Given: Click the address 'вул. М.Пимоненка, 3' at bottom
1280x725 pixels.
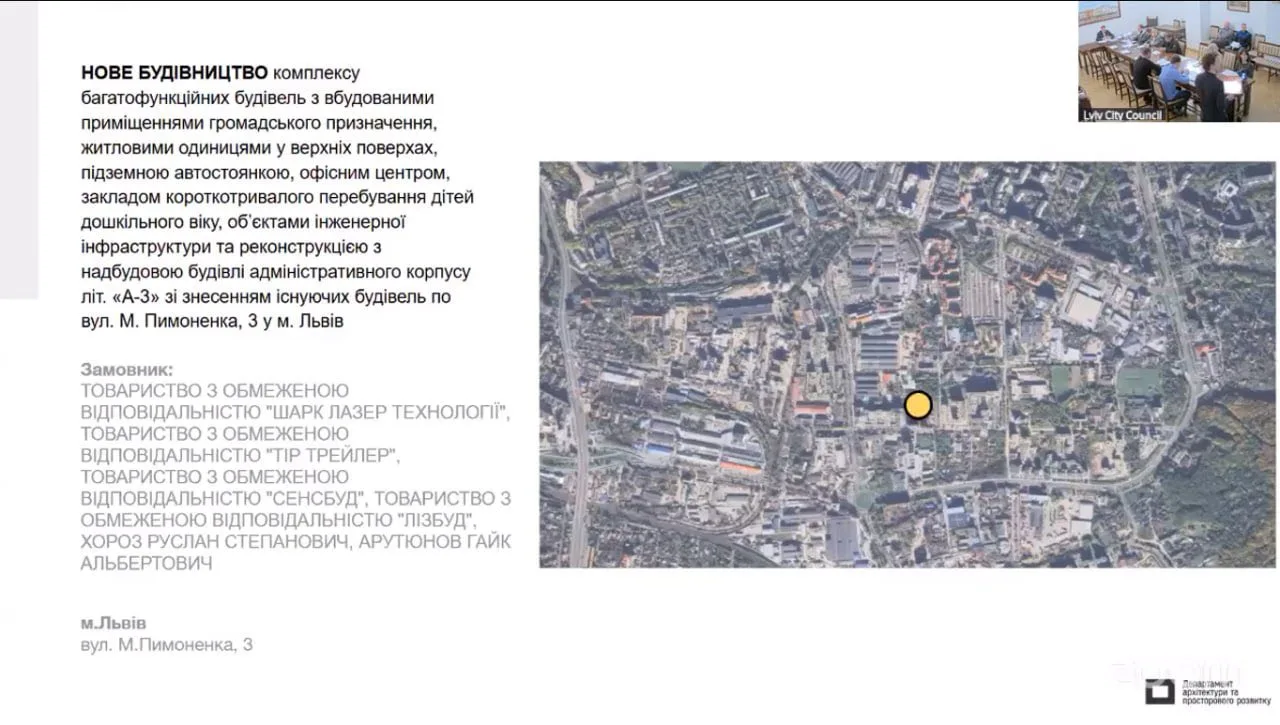Looking at the screenshot, I should click(x=166, y=645).
